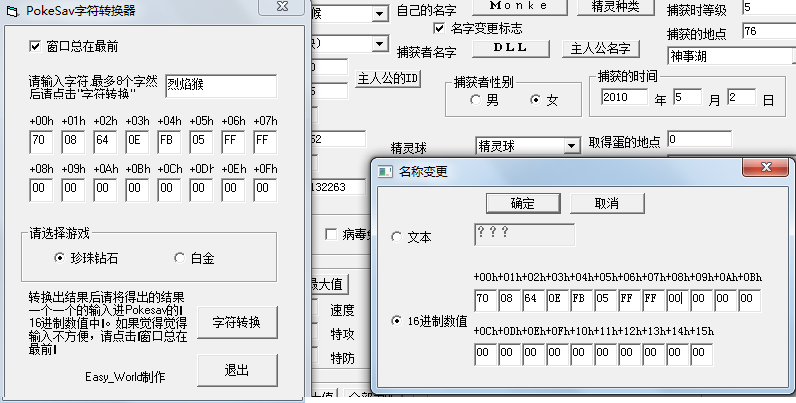Click the +08h field in converter window
This screenshot has height=403, width=796.
(41, 190)
